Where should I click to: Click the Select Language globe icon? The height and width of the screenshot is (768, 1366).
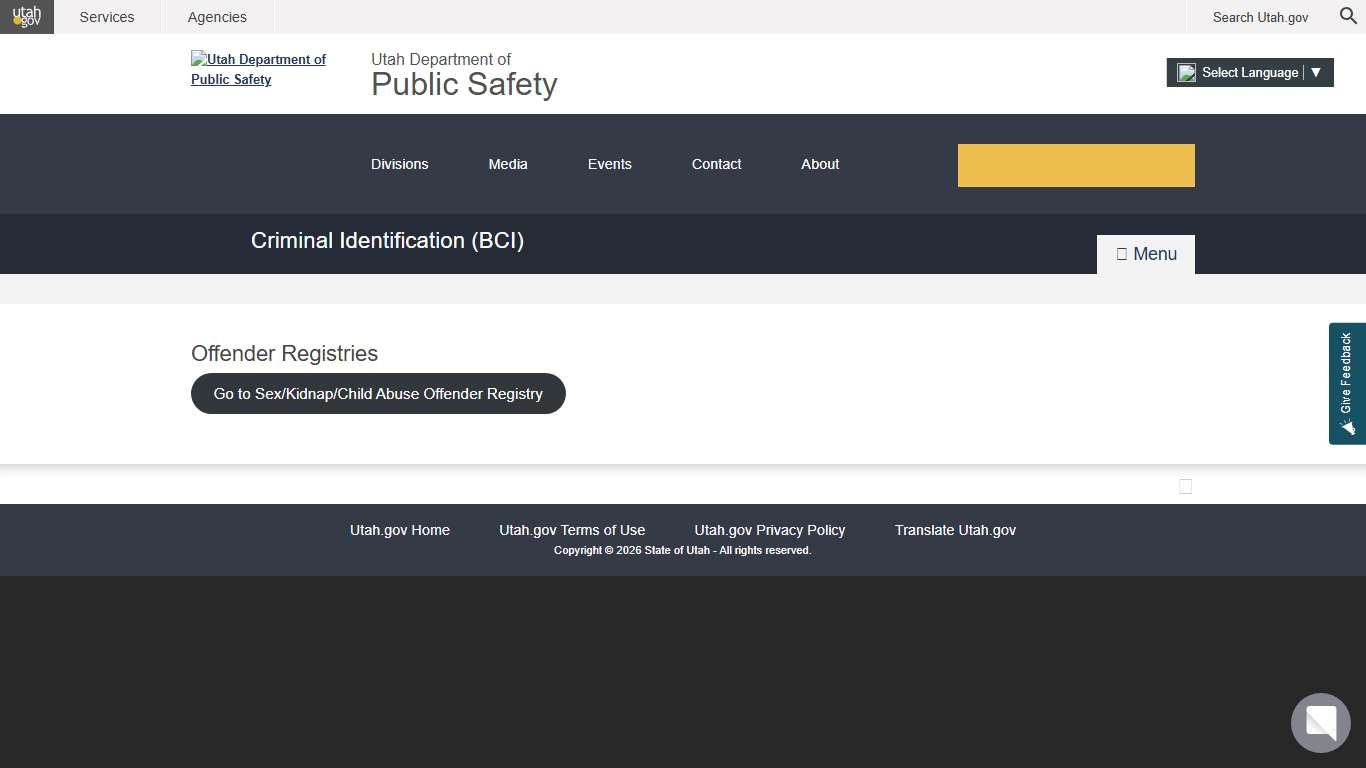point(1186,72)
